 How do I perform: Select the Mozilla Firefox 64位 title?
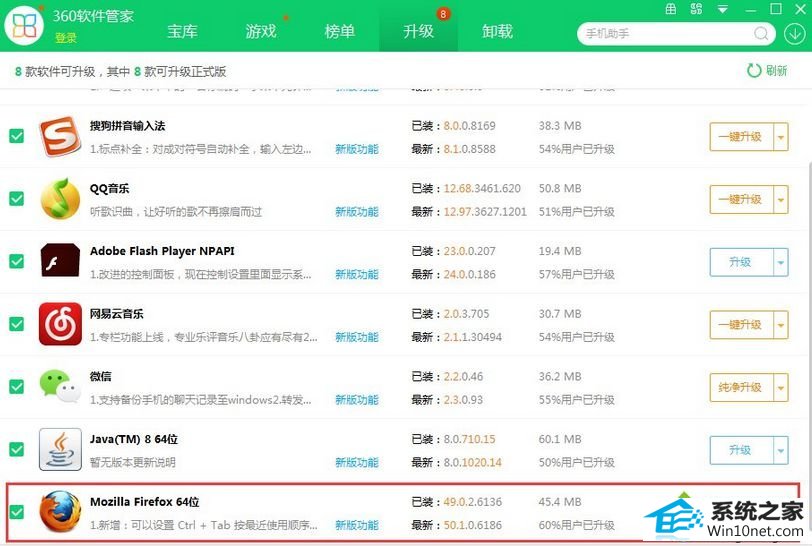pyautogui.click(x=144, y=501)
